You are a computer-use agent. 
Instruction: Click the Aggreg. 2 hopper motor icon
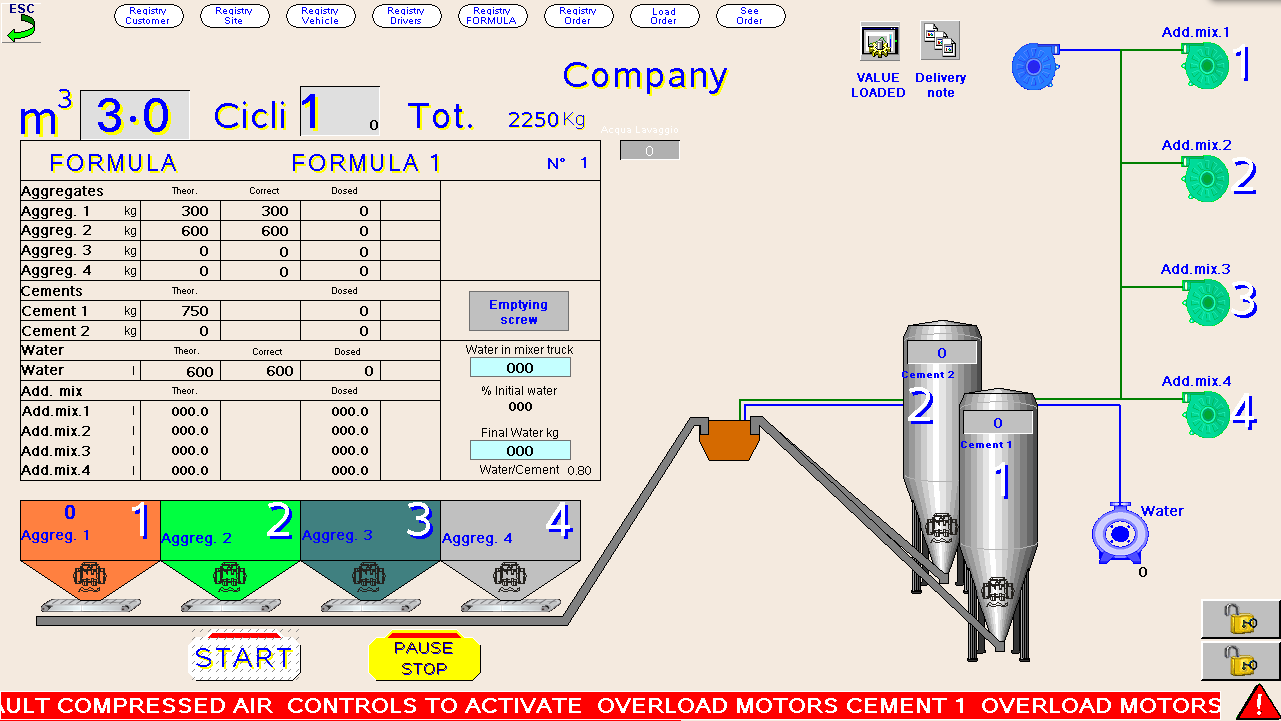point(230,577)
